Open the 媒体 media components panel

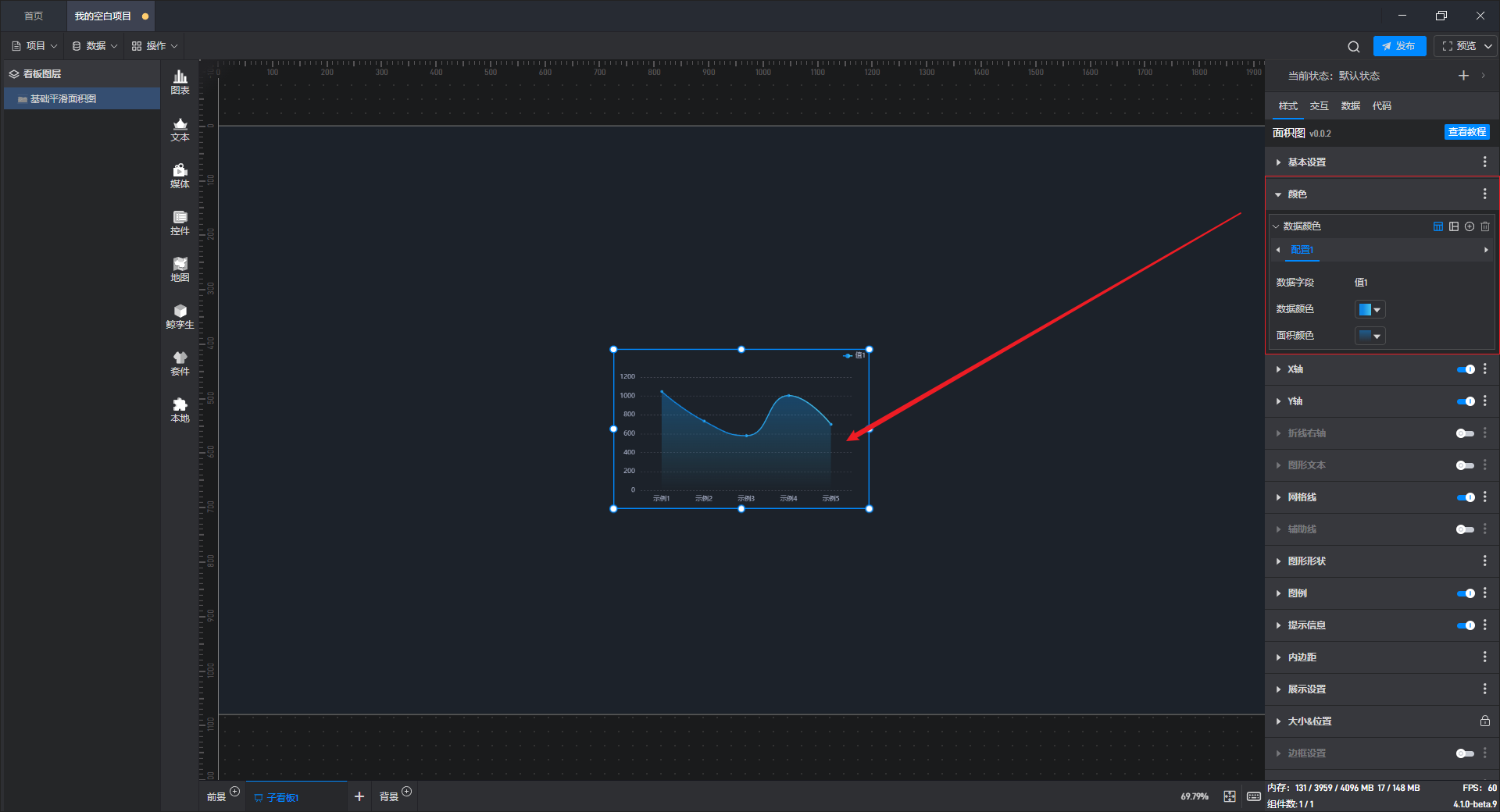click(180, 176)
